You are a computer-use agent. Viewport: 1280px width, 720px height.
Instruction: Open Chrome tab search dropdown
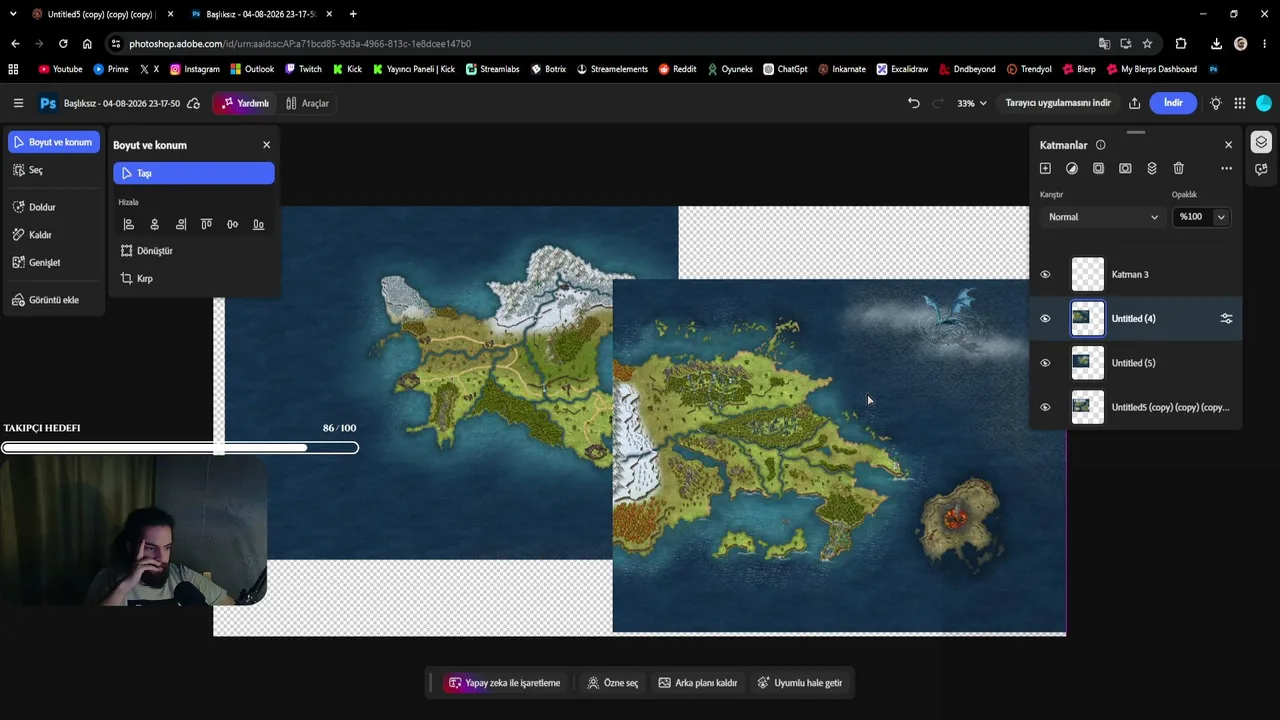click(13, 14)
